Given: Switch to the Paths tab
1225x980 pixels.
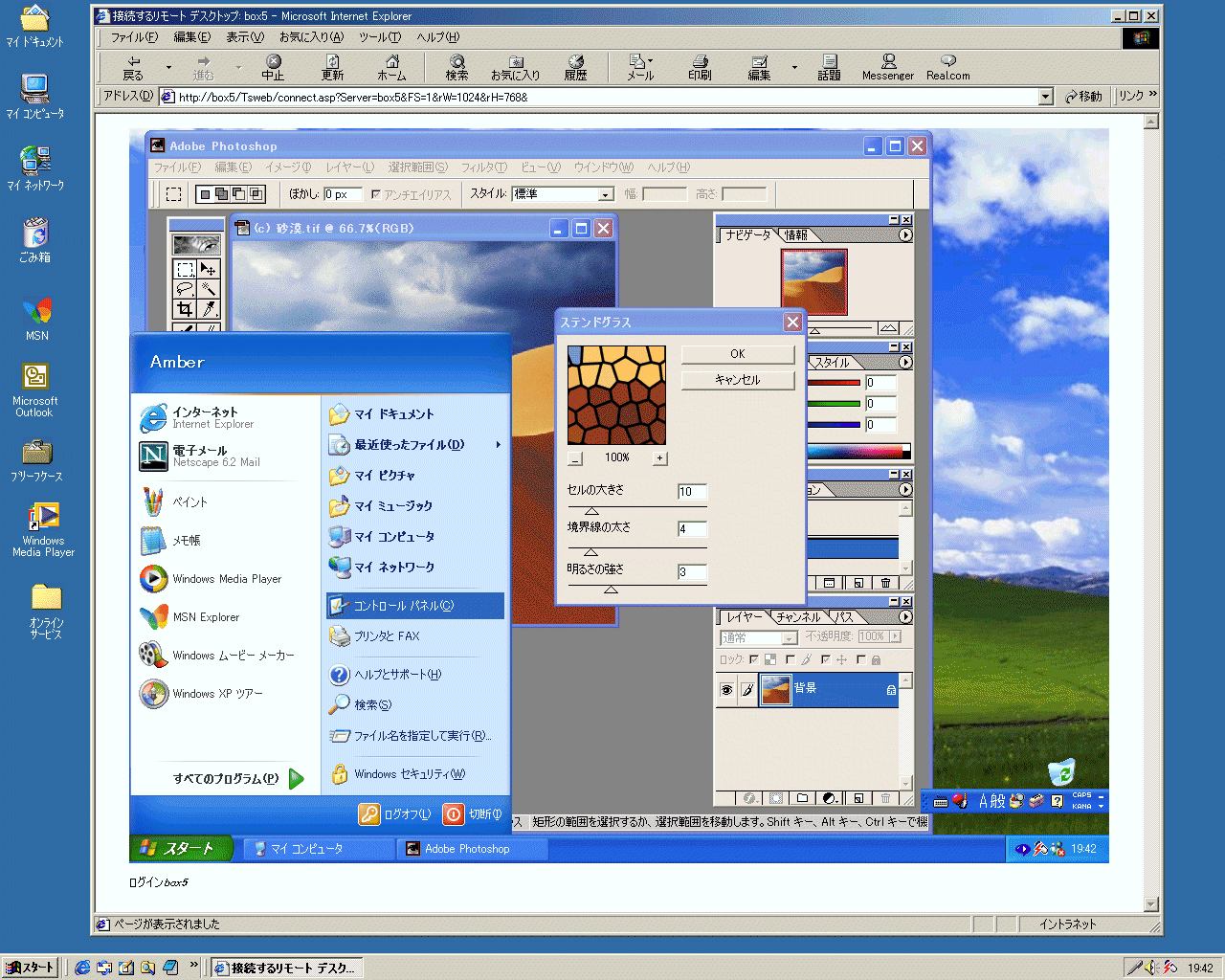Looking at the screenshot, I should [x=844, y=617].
